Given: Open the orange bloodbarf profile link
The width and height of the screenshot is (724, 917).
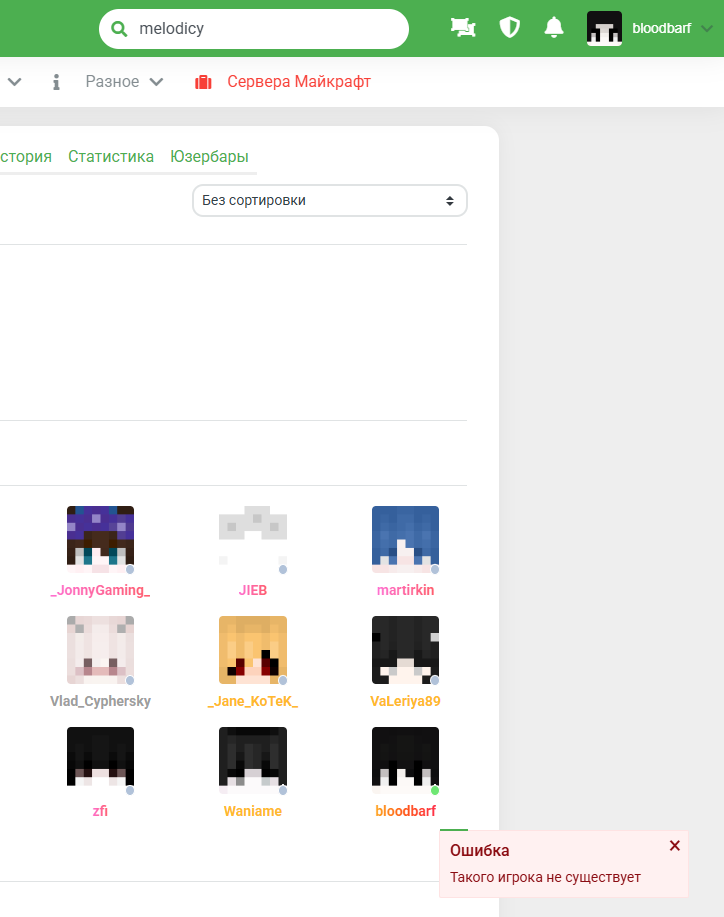Looking at the screenshot, I should (405, 811).
